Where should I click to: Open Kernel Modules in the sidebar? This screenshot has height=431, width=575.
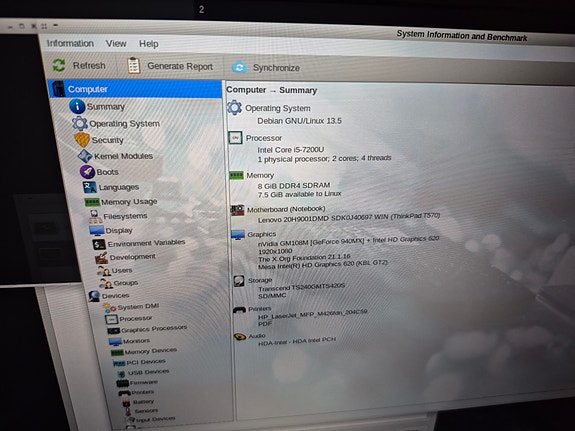[x=123, y=156]
